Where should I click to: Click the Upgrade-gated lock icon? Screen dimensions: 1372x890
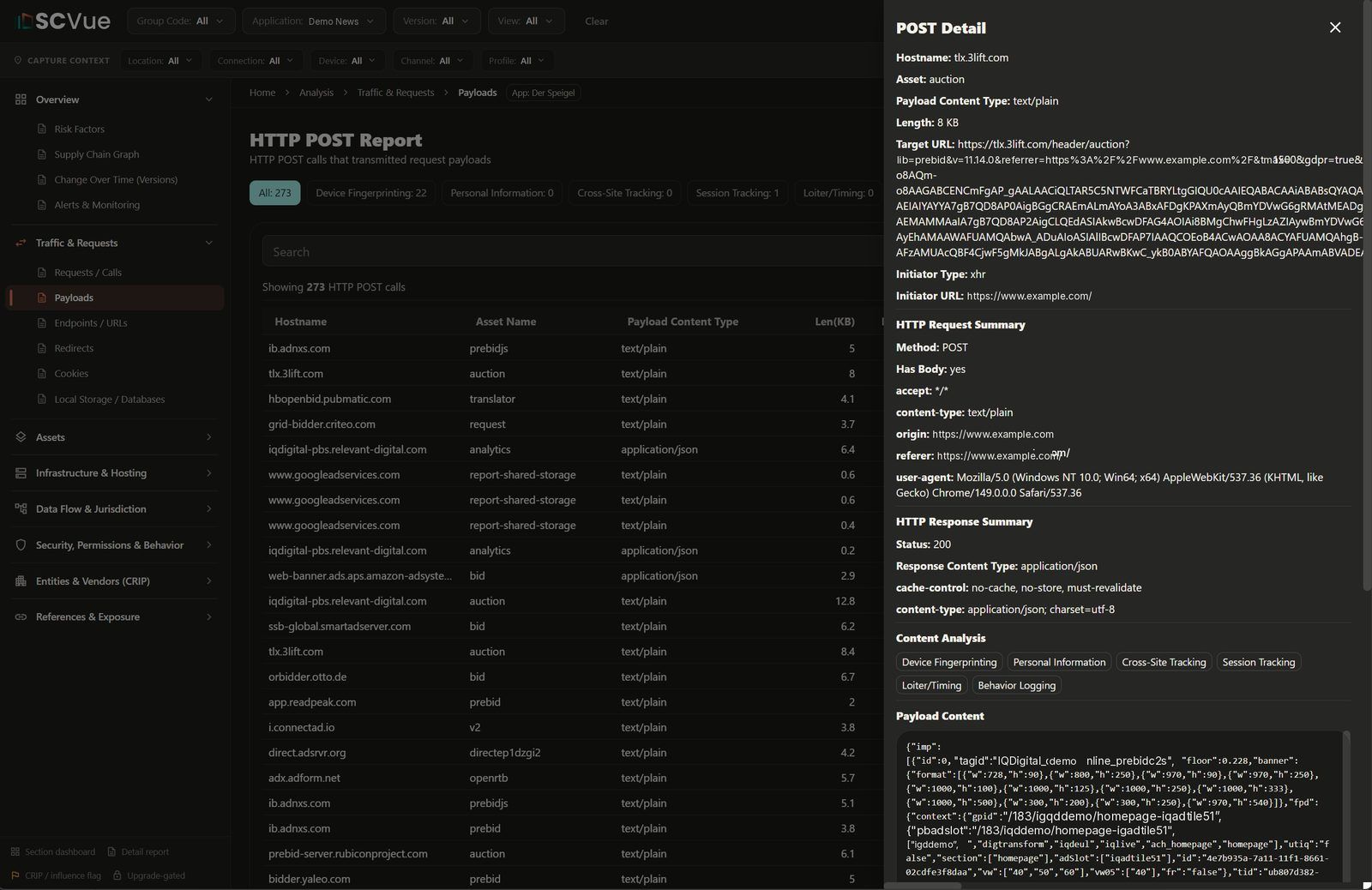click(117, 875)
